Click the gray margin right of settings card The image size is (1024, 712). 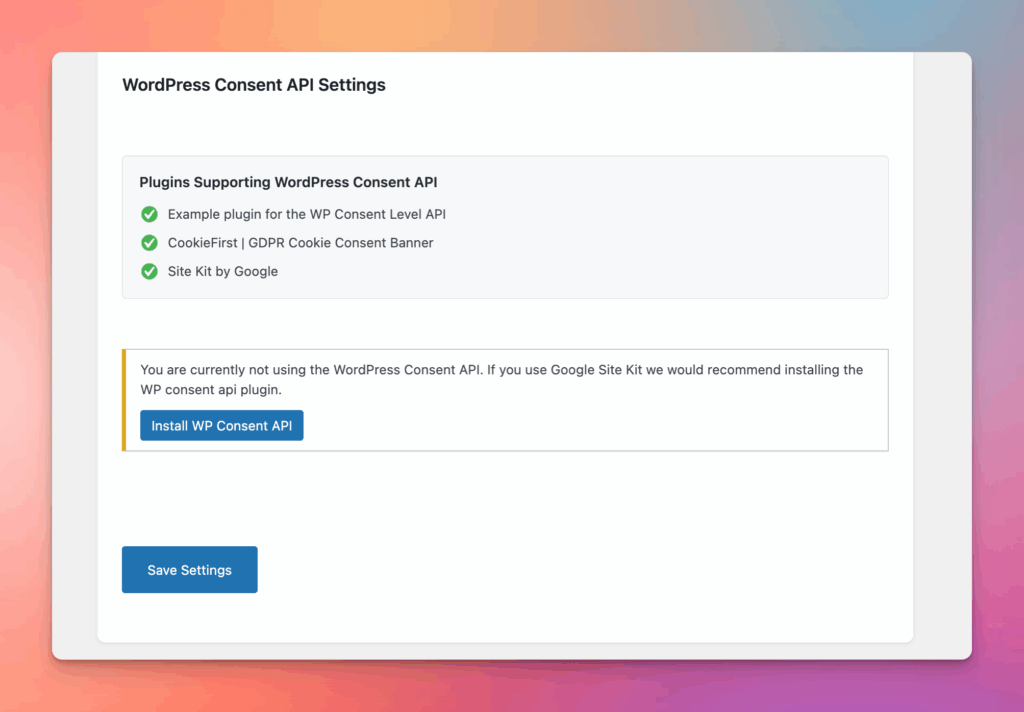pyautogui.click(x=941, y=350)
